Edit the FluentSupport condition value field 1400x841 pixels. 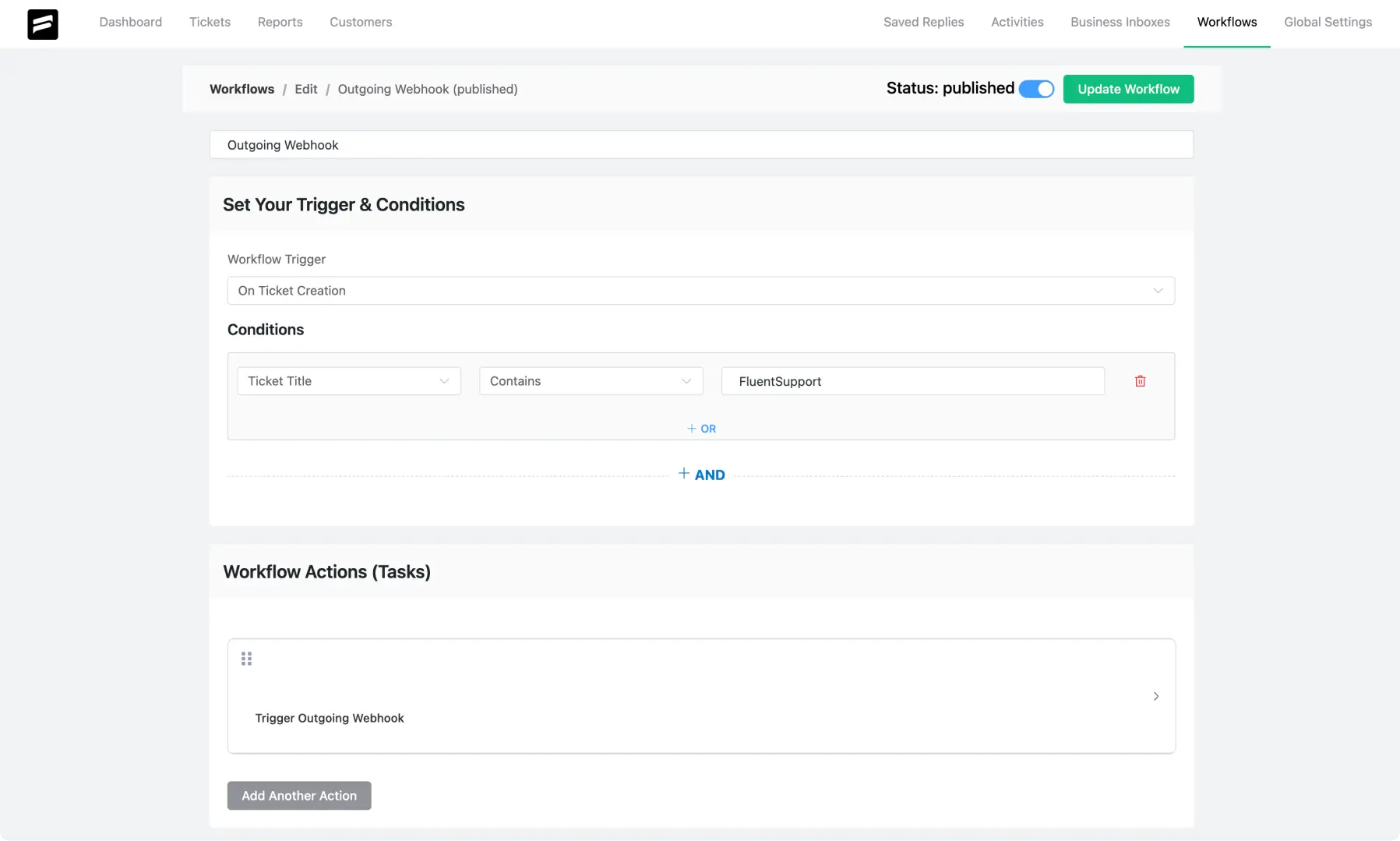click(912, 381)
